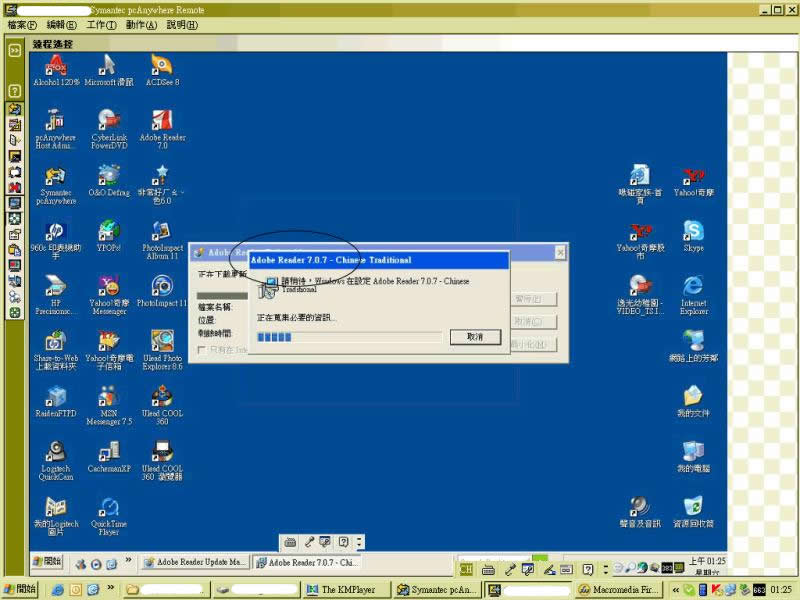
Task: Select the Share-to-Web desktop icon
Action: (x=56, y=351)
